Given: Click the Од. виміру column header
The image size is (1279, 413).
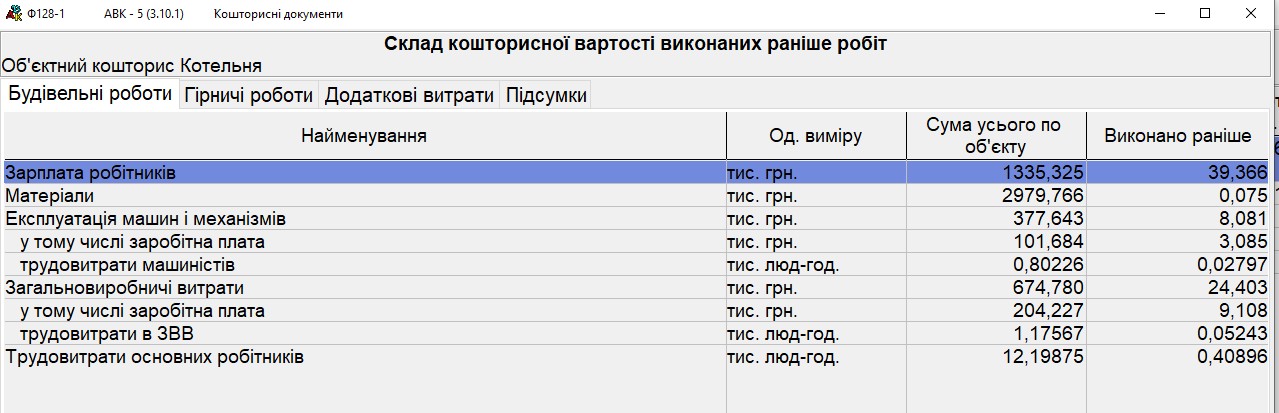Looking at the screenshot, I should pyautogui.click(x=816, y=136).
